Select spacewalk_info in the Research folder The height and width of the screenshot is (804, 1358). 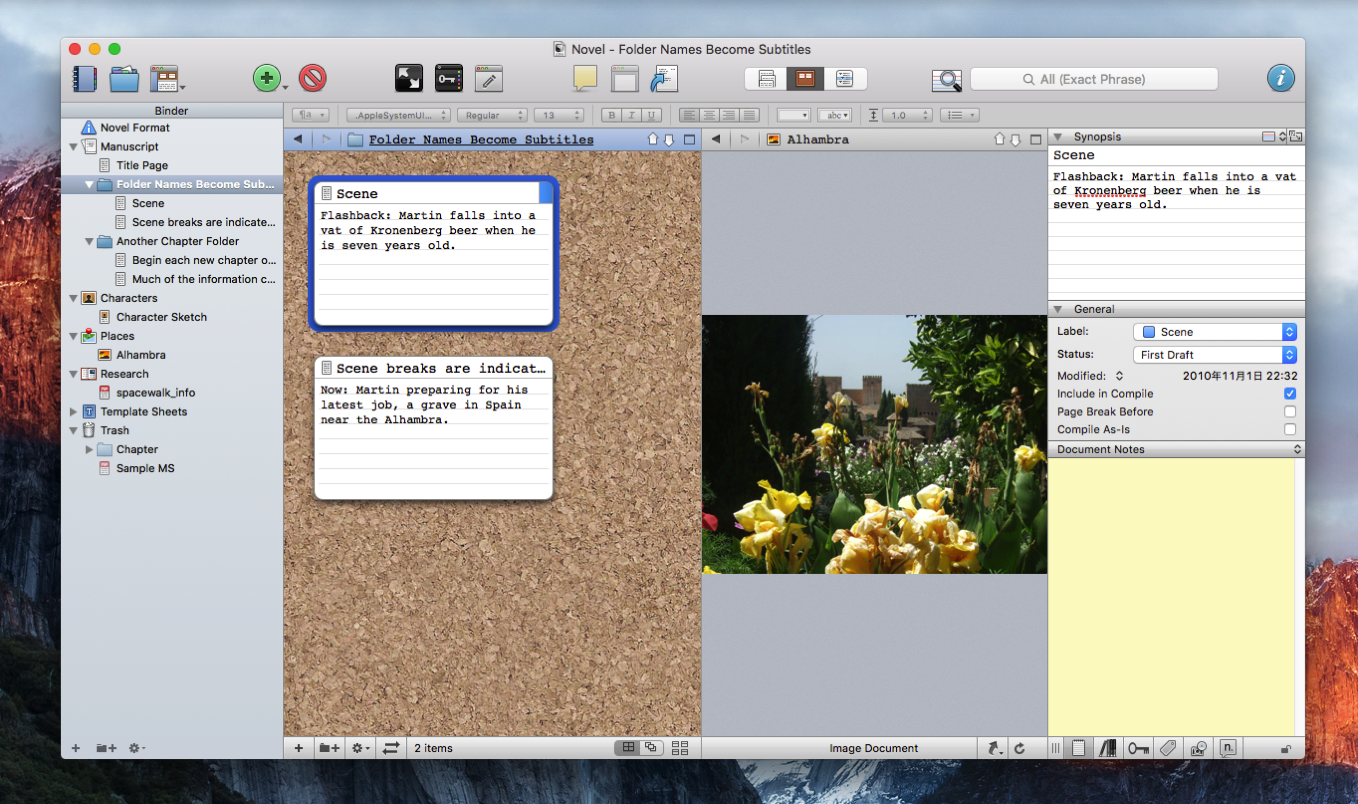coord(155,393)
